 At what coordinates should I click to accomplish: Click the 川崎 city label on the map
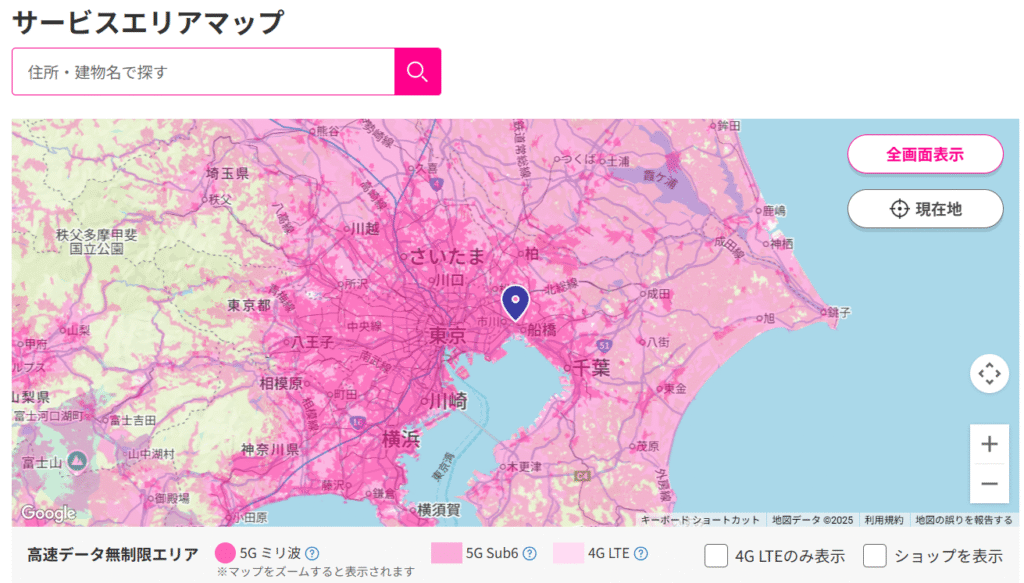coord(448,400)
